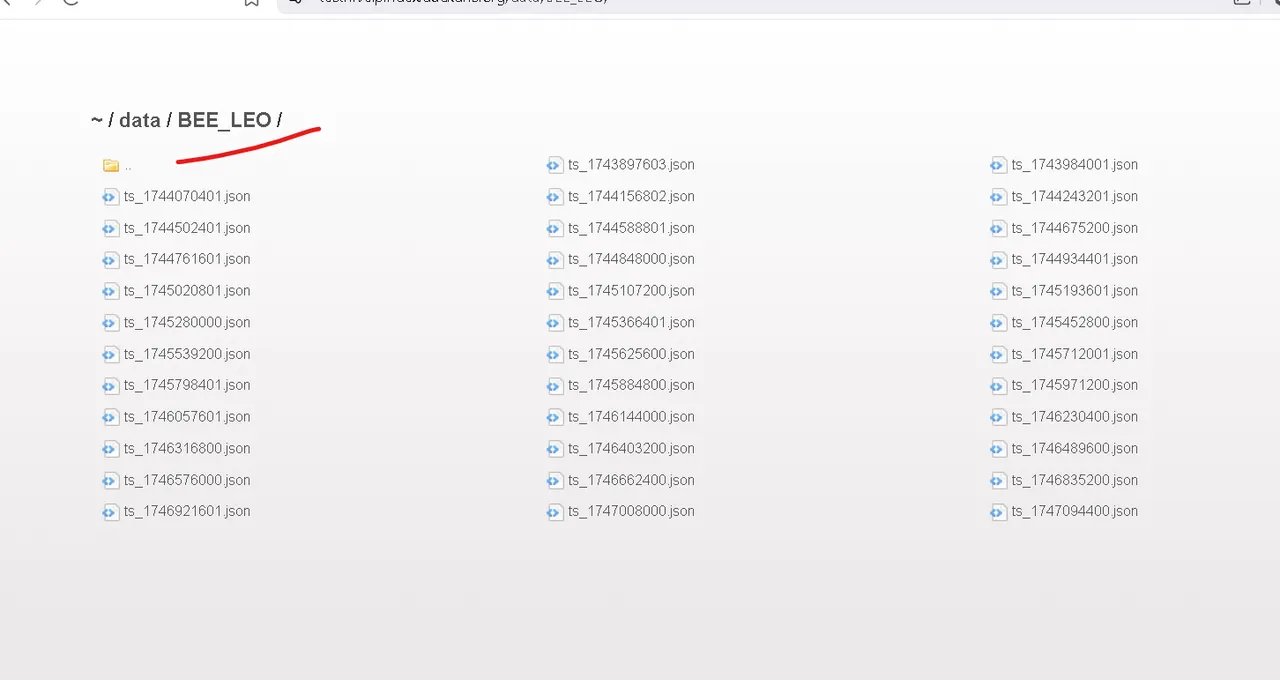This screenshot has height=680, width=1280.
Task: Click file icon beside ts_1744070401.json
Action: (x=110, y=197)
